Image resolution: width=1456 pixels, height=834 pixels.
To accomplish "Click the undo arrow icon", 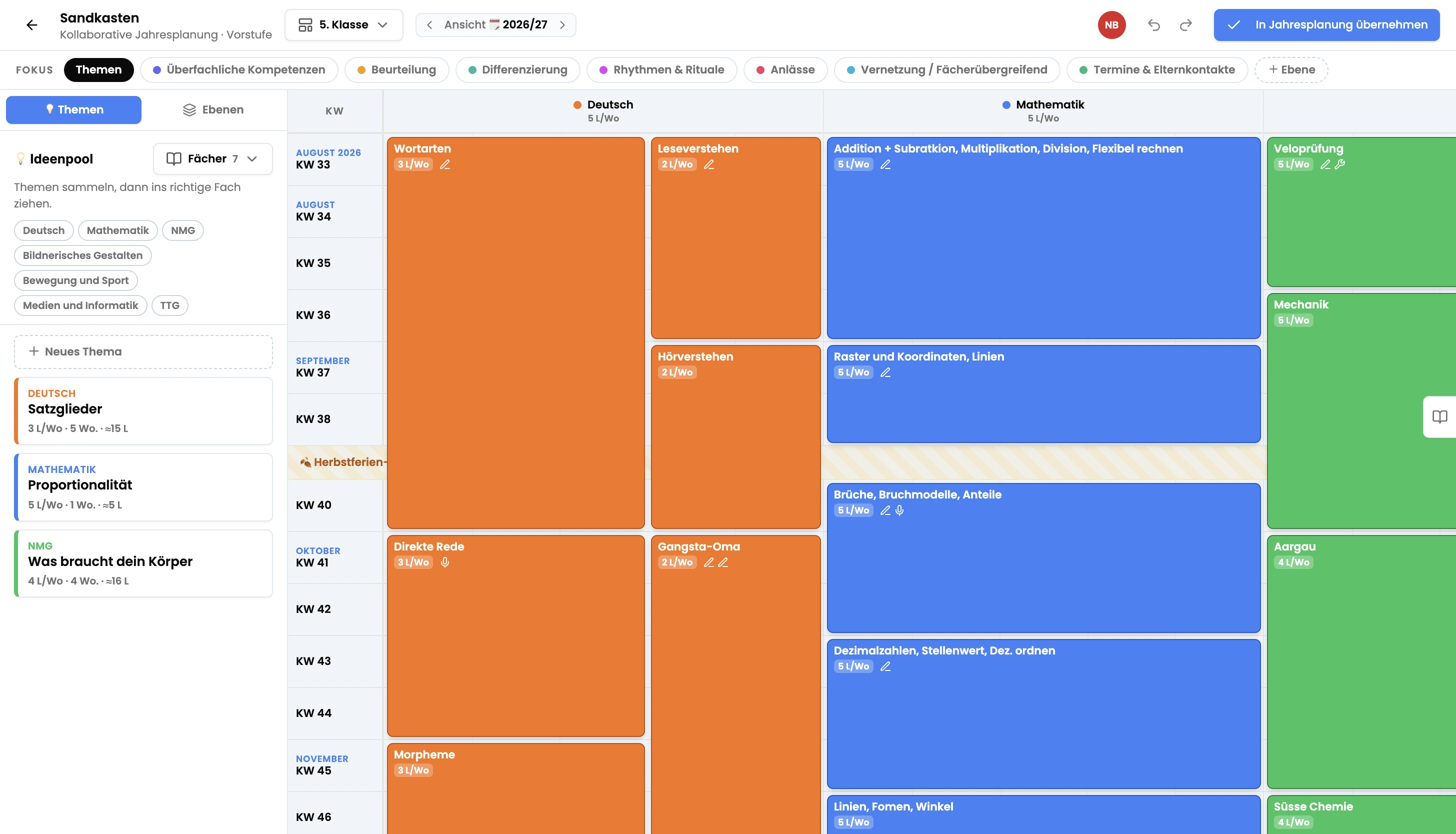I will [1153, 24].
